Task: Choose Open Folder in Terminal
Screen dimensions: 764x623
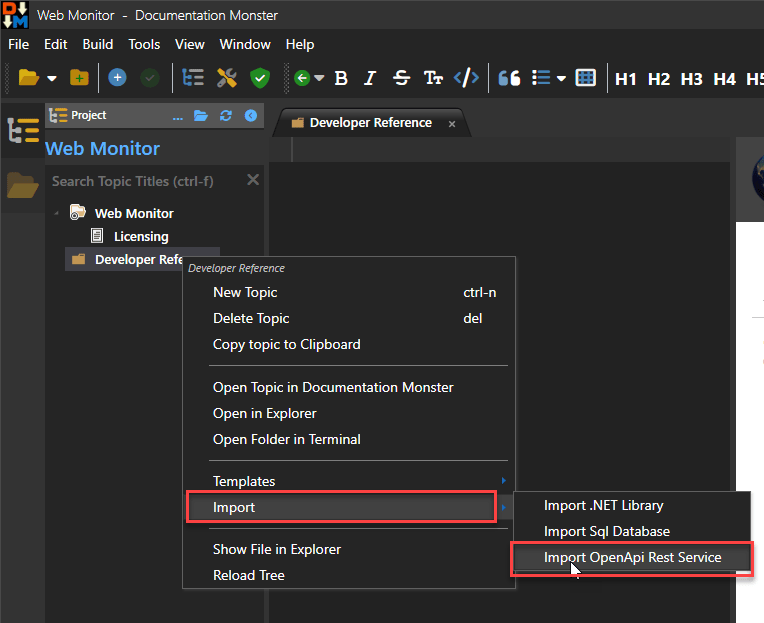Action: [x=348, y=439]
